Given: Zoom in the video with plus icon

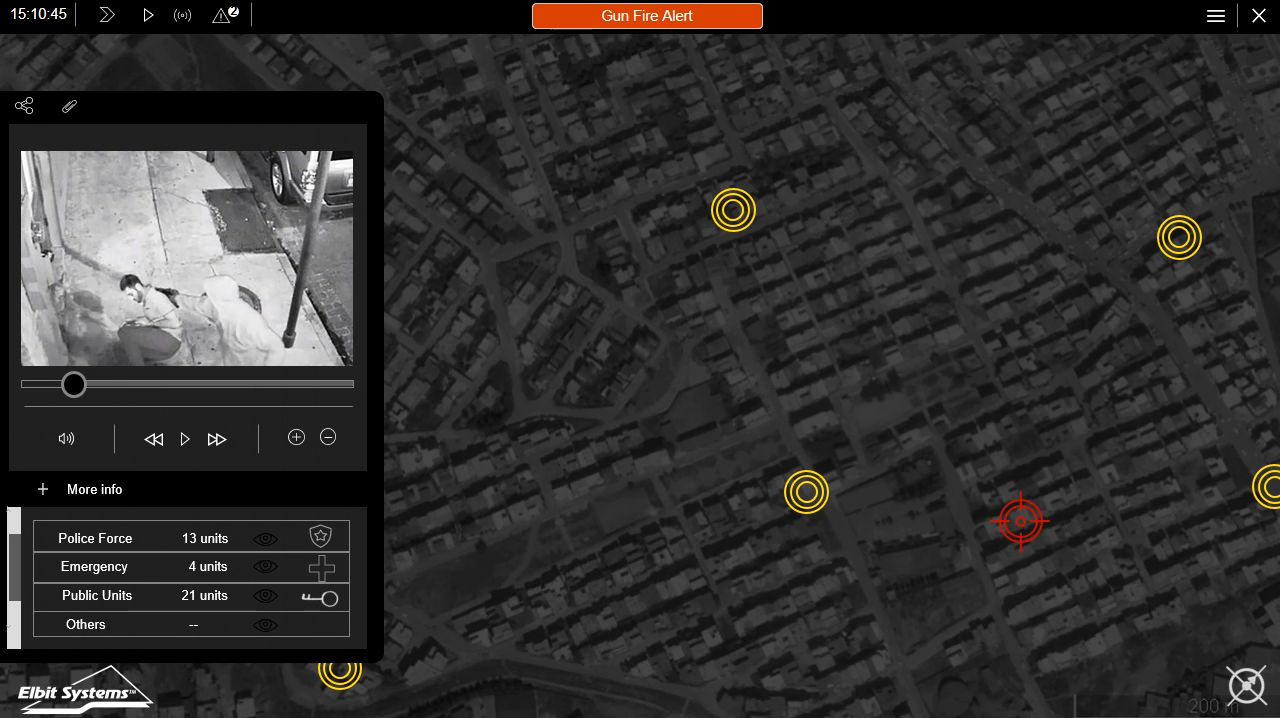Looking at the screenshot, I should [x=296, y=437].
